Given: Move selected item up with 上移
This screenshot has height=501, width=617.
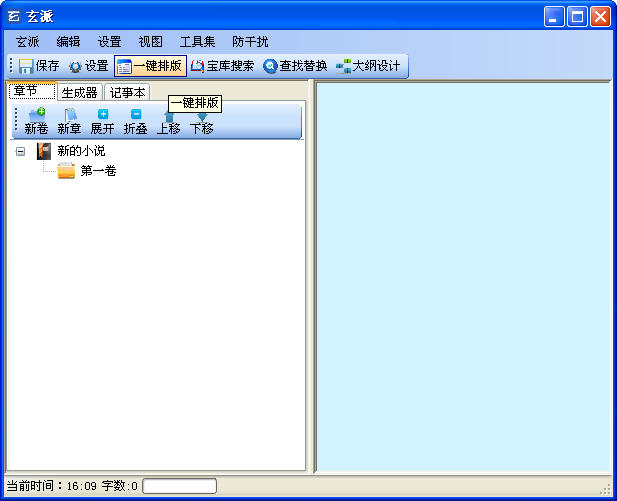Looking at the screenshot, I should [168, 123].
